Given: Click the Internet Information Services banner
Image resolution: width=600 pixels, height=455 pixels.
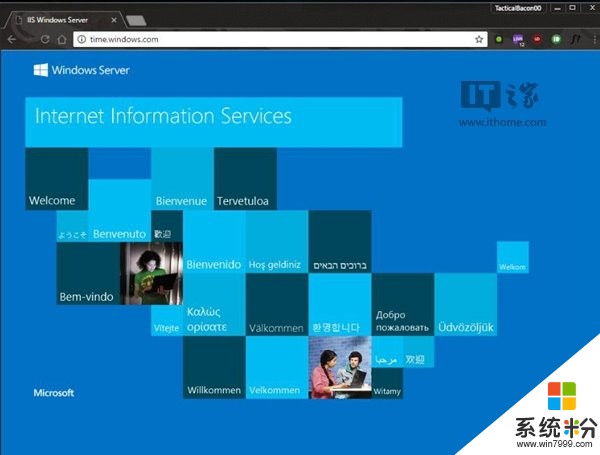Looking at the screenshot, I should [x=214, y=122].
